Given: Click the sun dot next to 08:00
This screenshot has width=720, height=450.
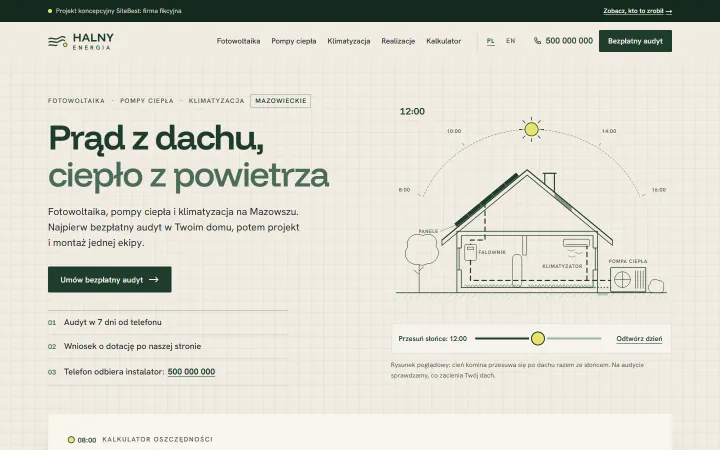Looking at the screenshot, I should tap(71, 440).
